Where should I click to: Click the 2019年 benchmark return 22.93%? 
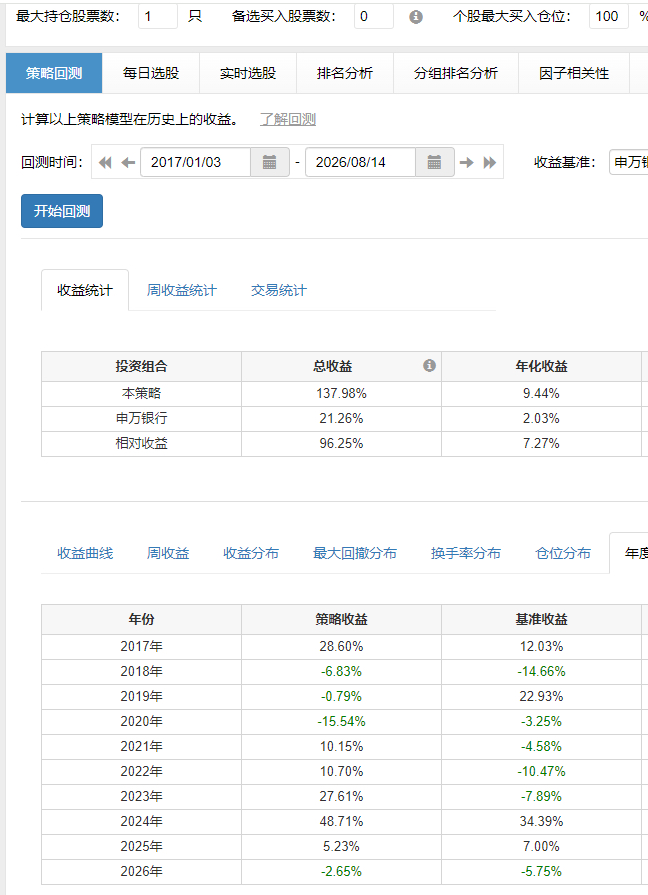click(541, 696)
